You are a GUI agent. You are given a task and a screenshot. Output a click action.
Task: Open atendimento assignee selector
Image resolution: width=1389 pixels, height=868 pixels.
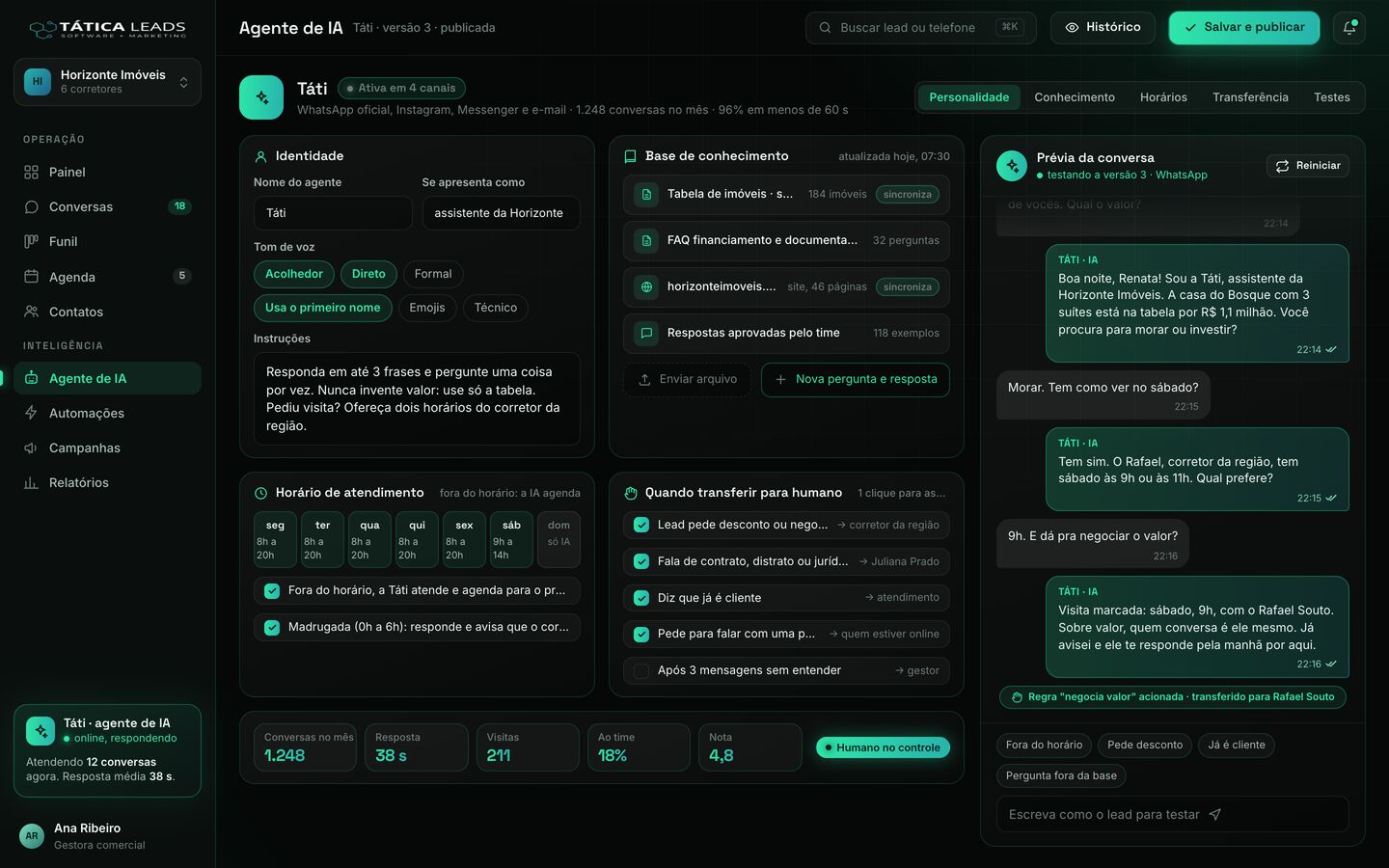902,598
